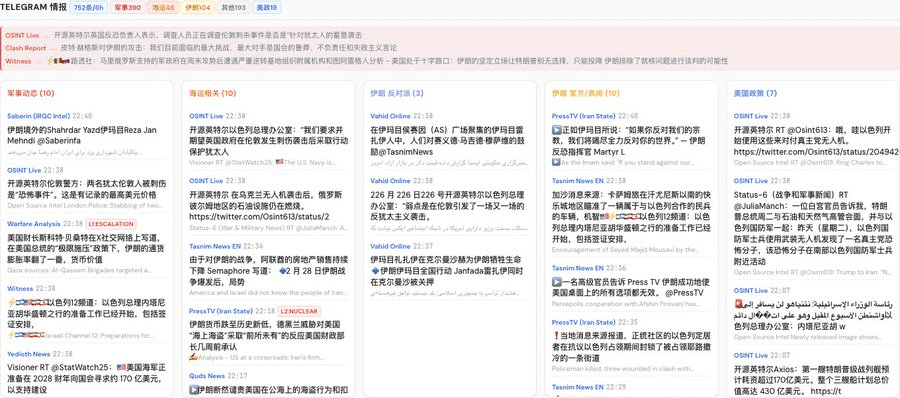Open the Saberin (IRGC Intel) source link
Viewport: 900px width, 398px height.
coord(38,116)
